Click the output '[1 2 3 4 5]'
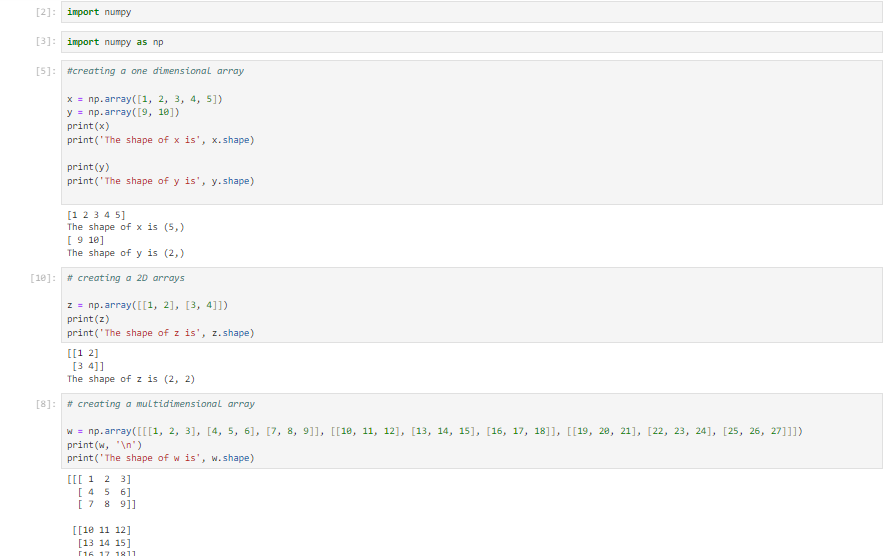 pos(96,215)
